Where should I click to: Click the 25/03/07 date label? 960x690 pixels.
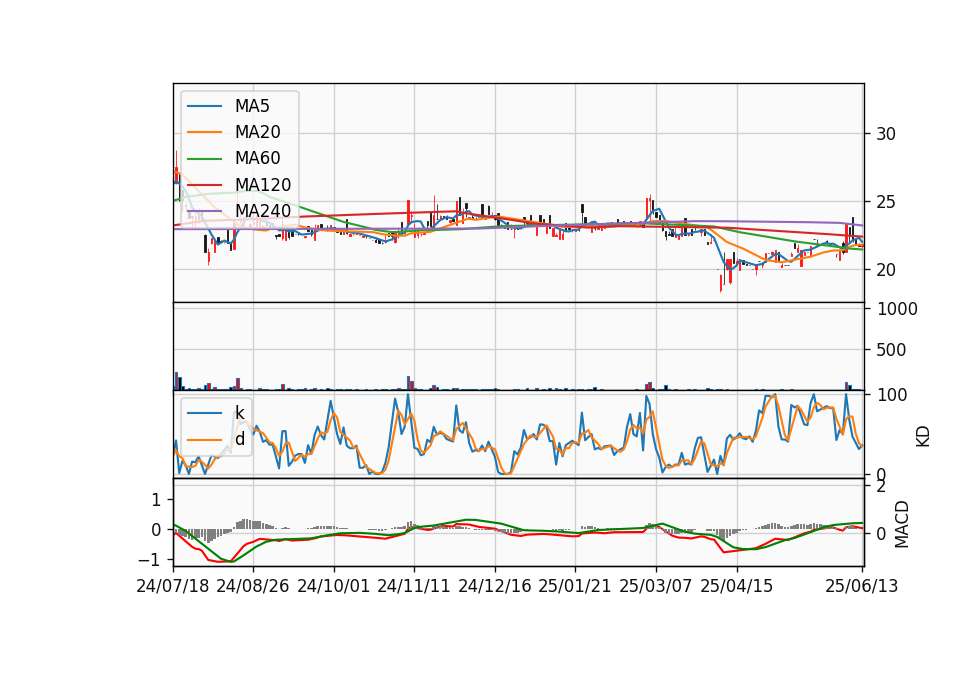[x=656, y=586]
